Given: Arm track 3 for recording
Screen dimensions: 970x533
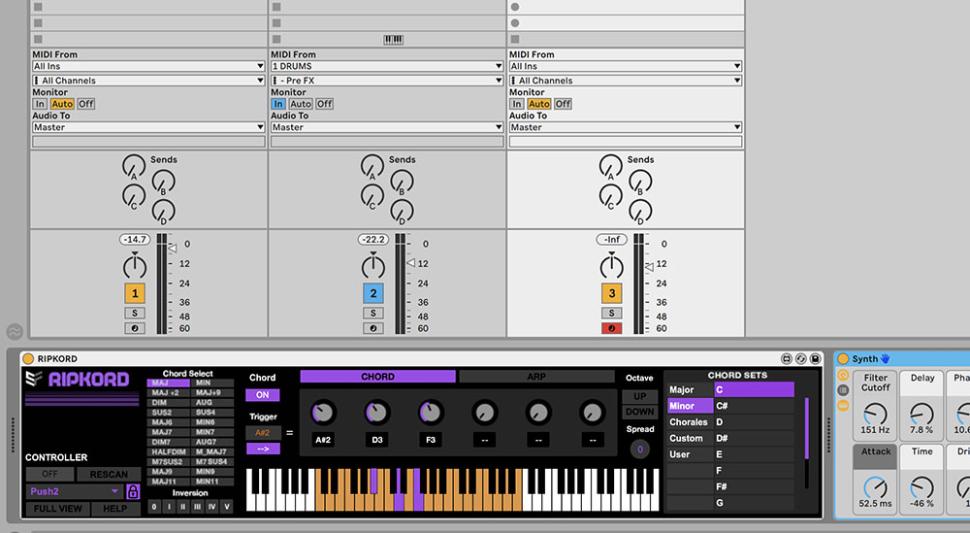Looking at the screenshot, I should click(611, 328).
